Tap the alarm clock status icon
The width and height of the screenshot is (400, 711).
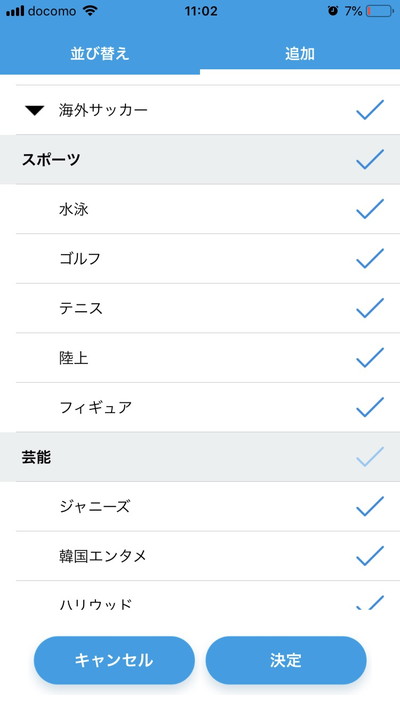[333, 11]
